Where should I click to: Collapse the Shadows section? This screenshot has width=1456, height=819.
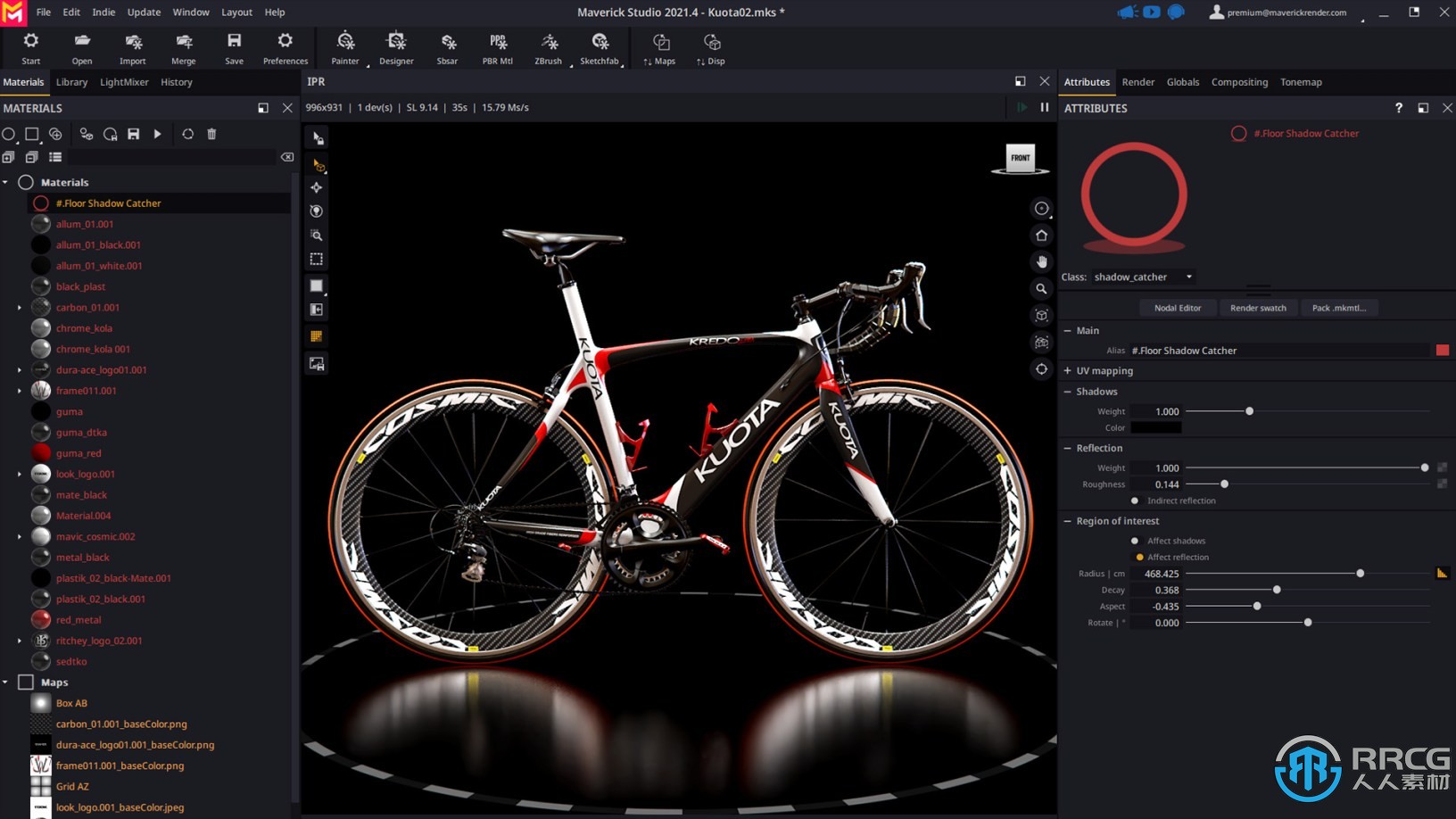tap(1067, 392)
